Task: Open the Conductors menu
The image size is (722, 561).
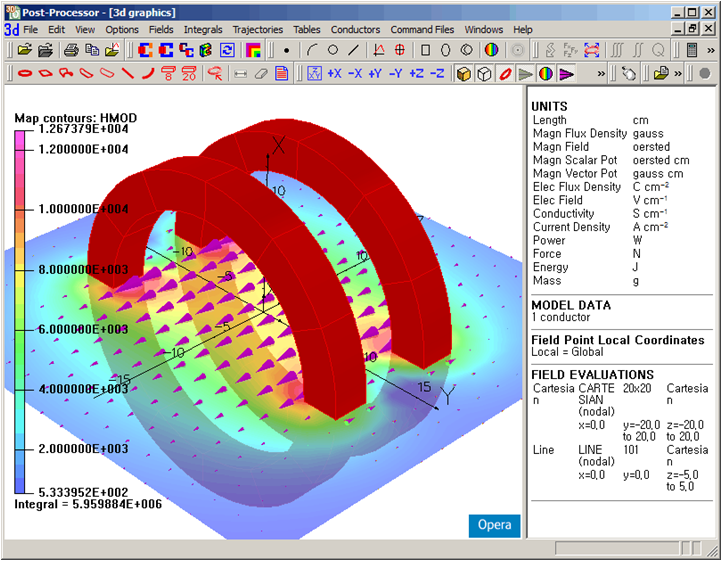Action: click(355, 30)
